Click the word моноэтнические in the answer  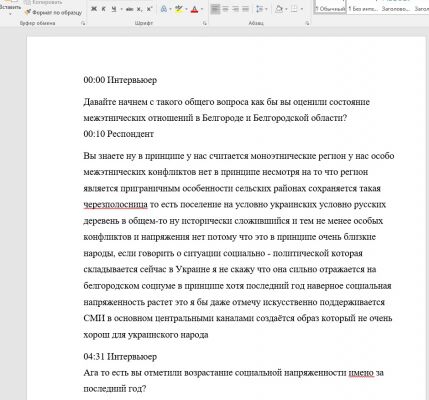(x=284, y=156)
